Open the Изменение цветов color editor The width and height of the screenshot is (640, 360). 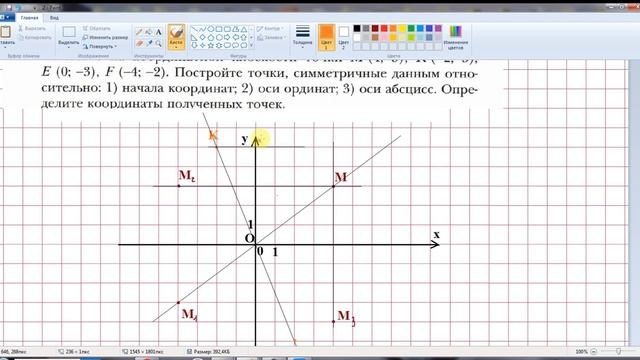click(x=456, y=38)
